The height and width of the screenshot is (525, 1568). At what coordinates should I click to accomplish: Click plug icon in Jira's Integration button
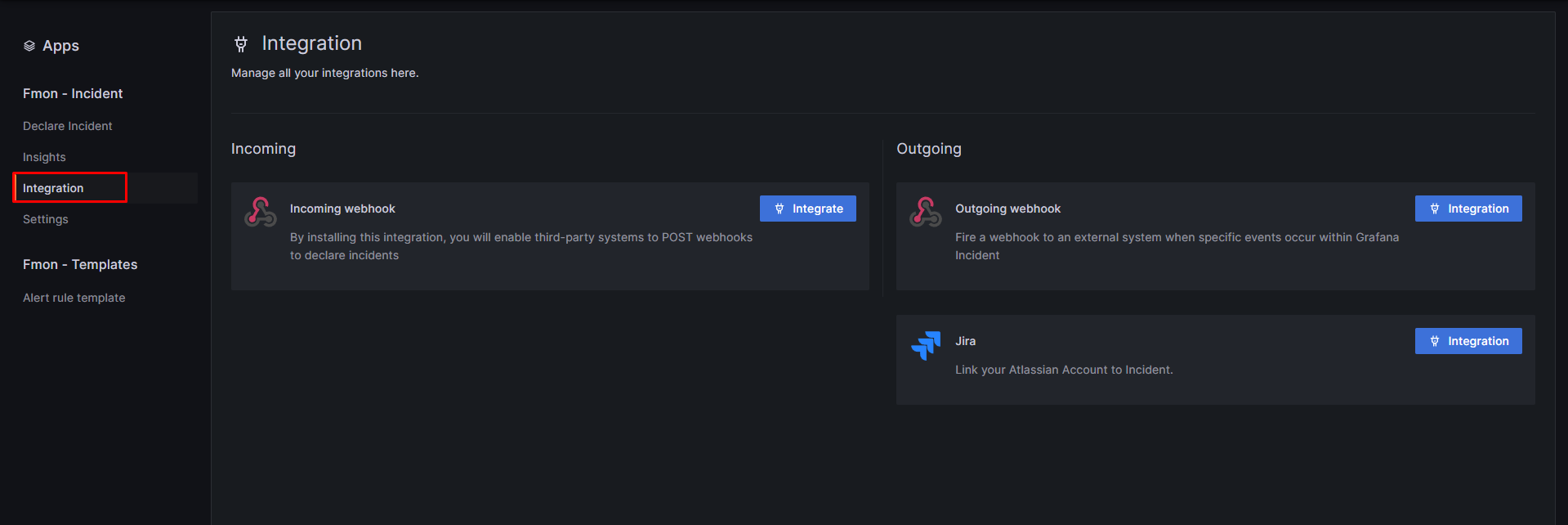coord(1435,341)
